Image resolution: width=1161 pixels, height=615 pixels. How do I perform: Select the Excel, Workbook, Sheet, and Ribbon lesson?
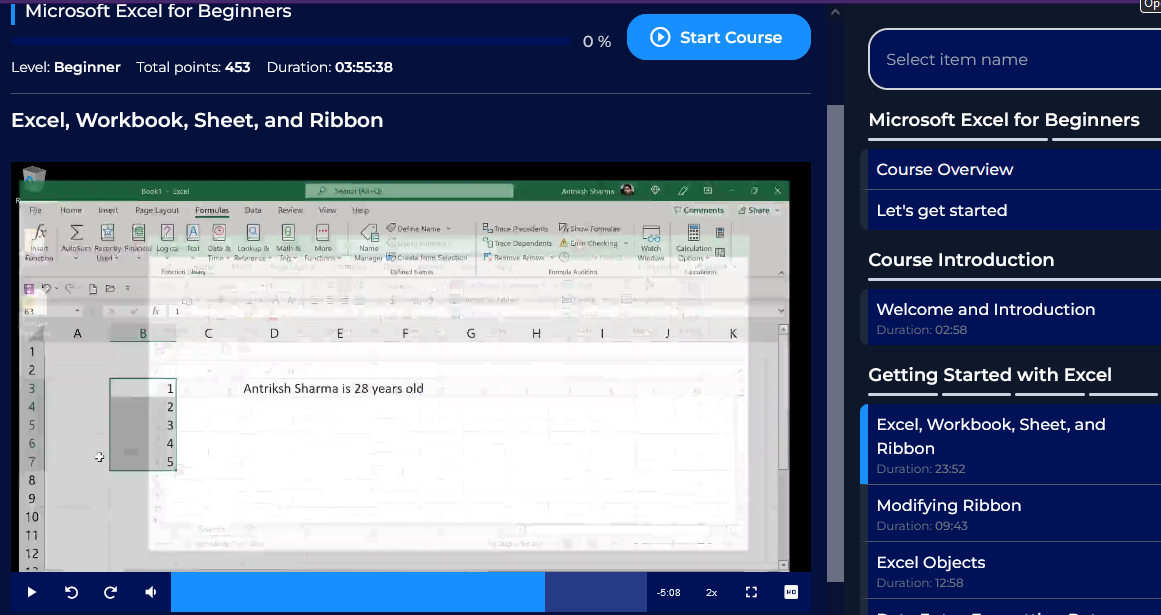click(1013, 445)
